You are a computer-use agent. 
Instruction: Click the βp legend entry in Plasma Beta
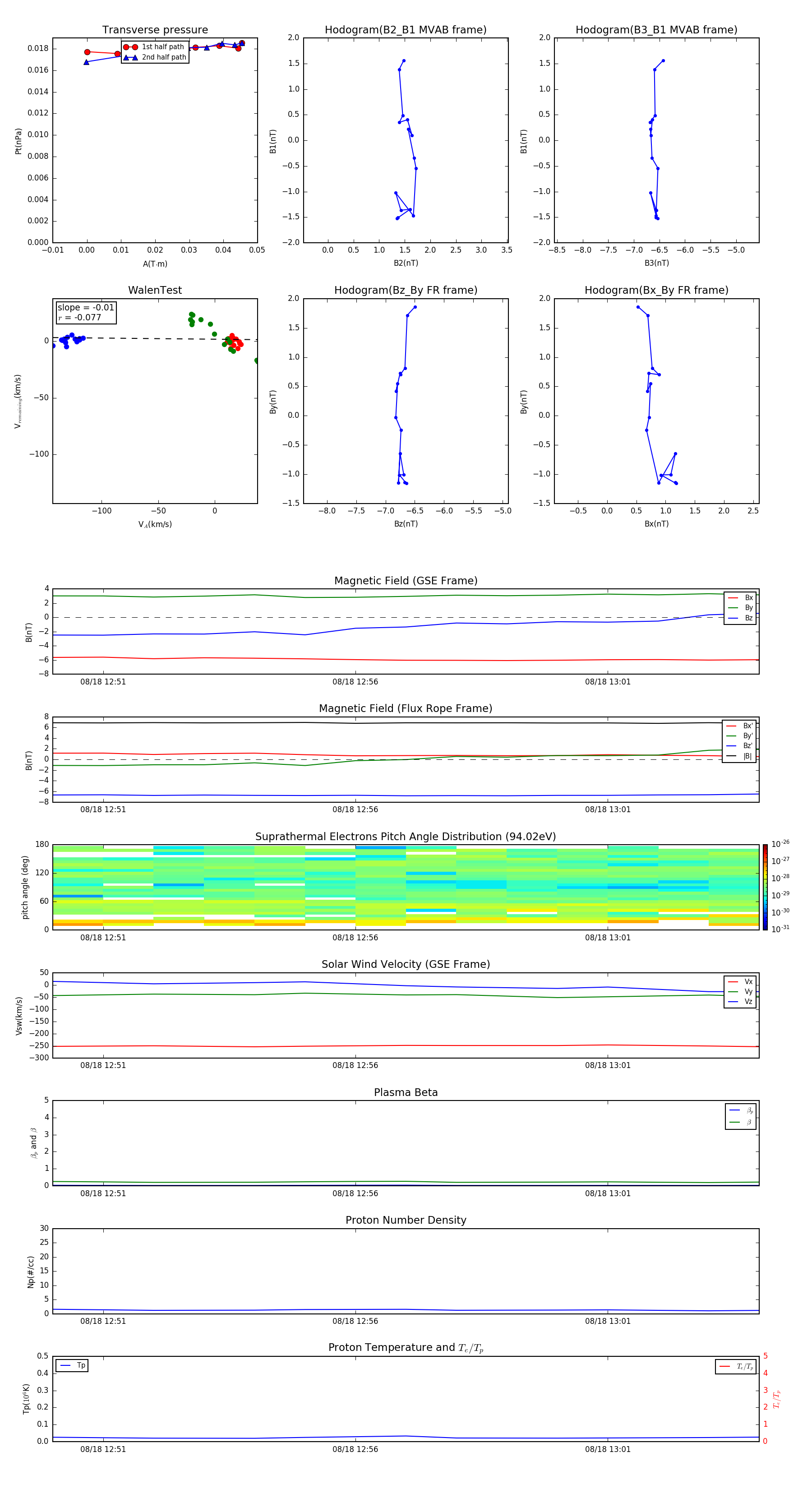click(741, 1110)
